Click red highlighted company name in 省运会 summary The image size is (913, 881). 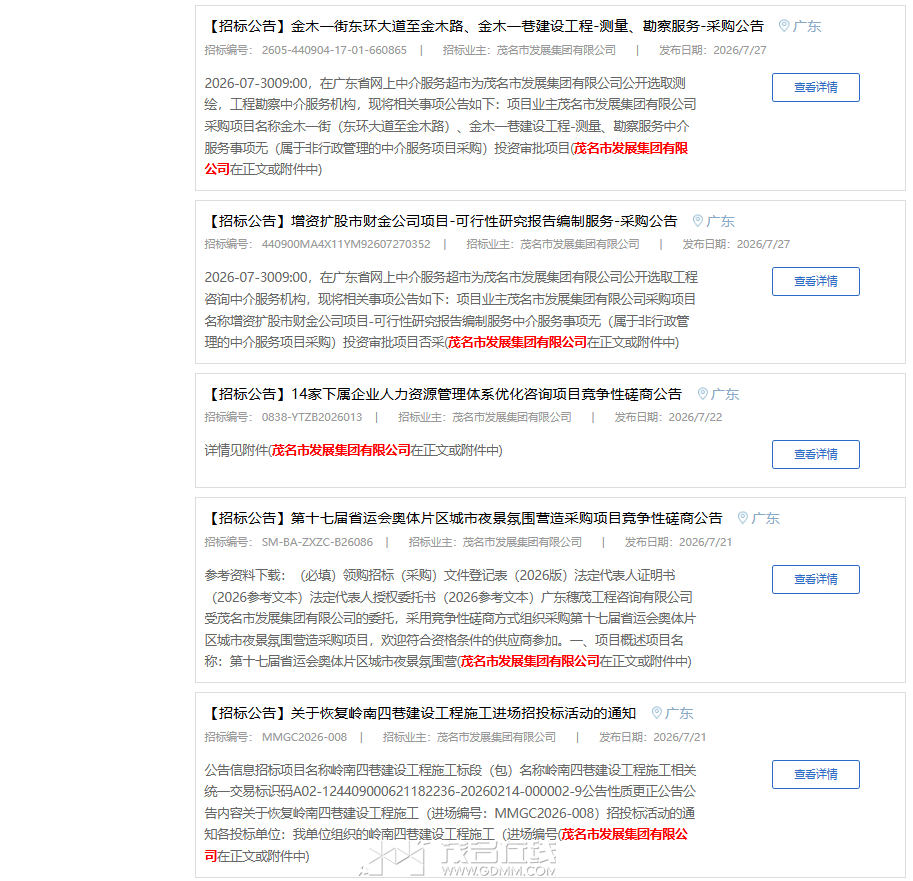tap(530, 661)
